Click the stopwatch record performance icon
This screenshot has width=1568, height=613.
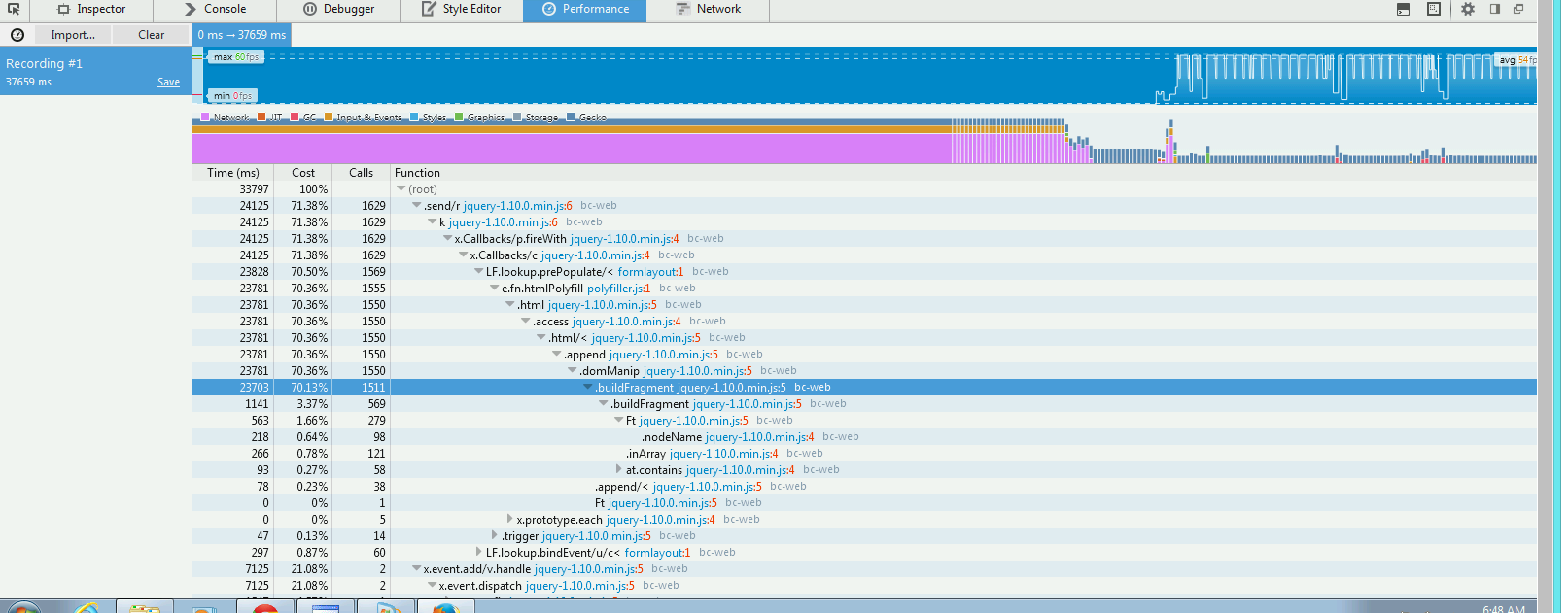point(17,35)
